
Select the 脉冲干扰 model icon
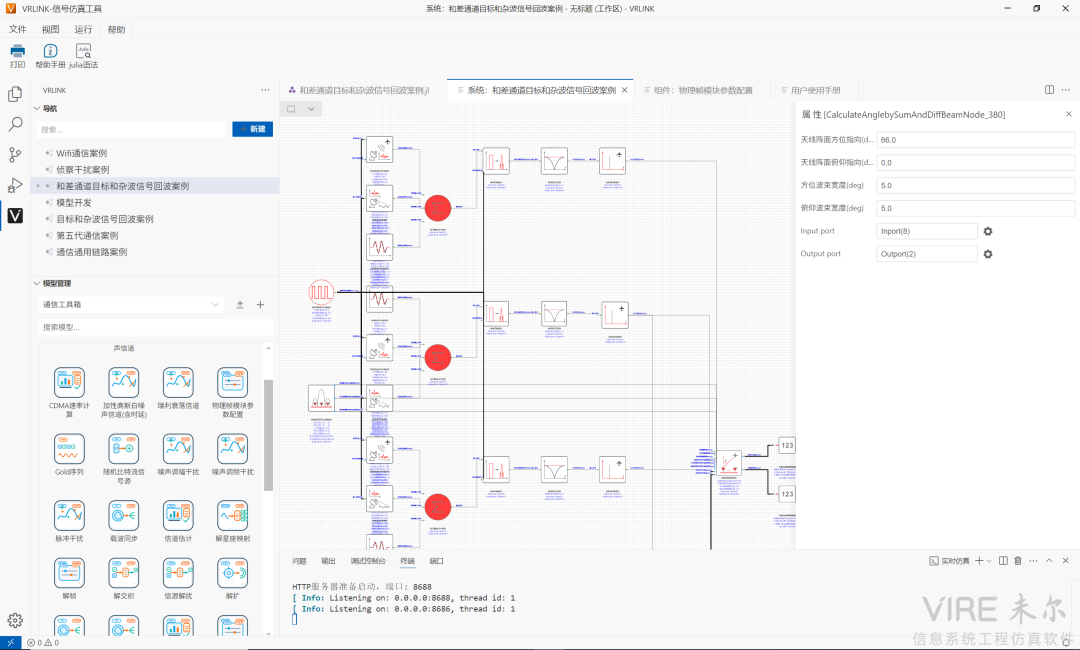[69, 515]
